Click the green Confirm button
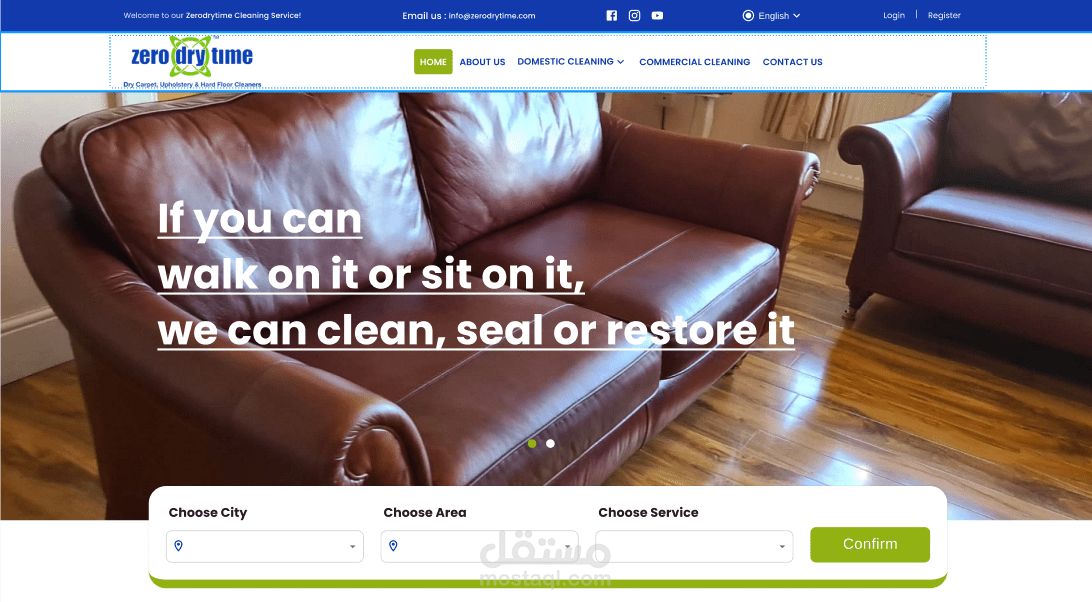The height and width of the screenshot is (602, 1092). pos(870,544)
